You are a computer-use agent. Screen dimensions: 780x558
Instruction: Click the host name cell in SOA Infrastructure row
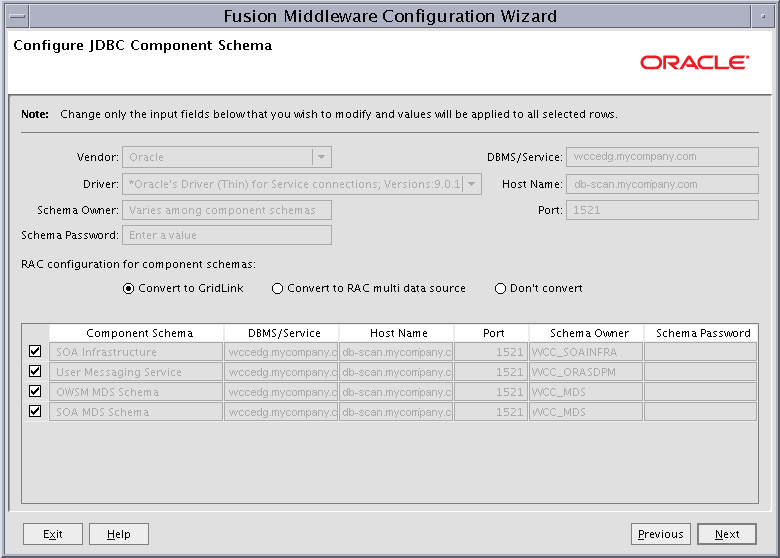tap(396, 352)
